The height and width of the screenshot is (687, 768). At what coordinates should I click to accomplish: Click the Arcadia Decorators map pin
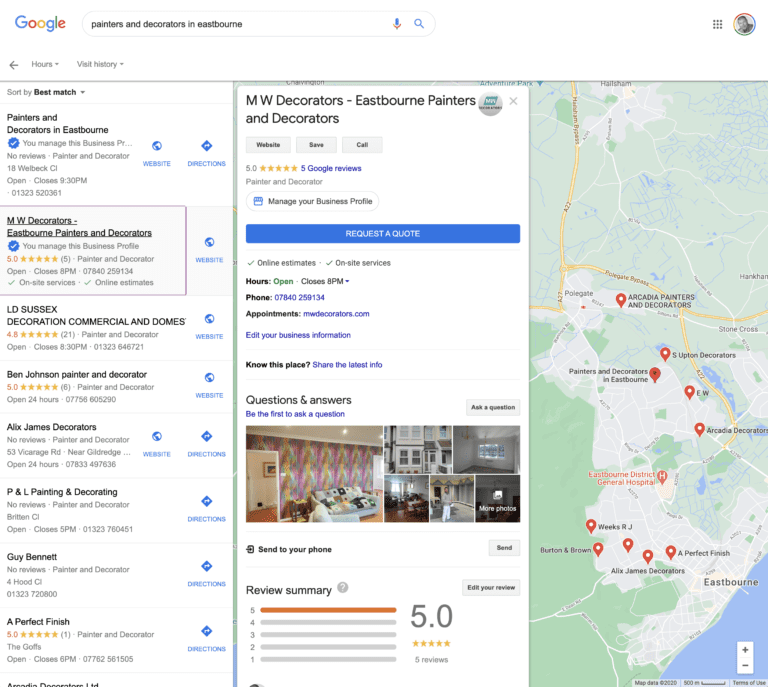[699, 429]
